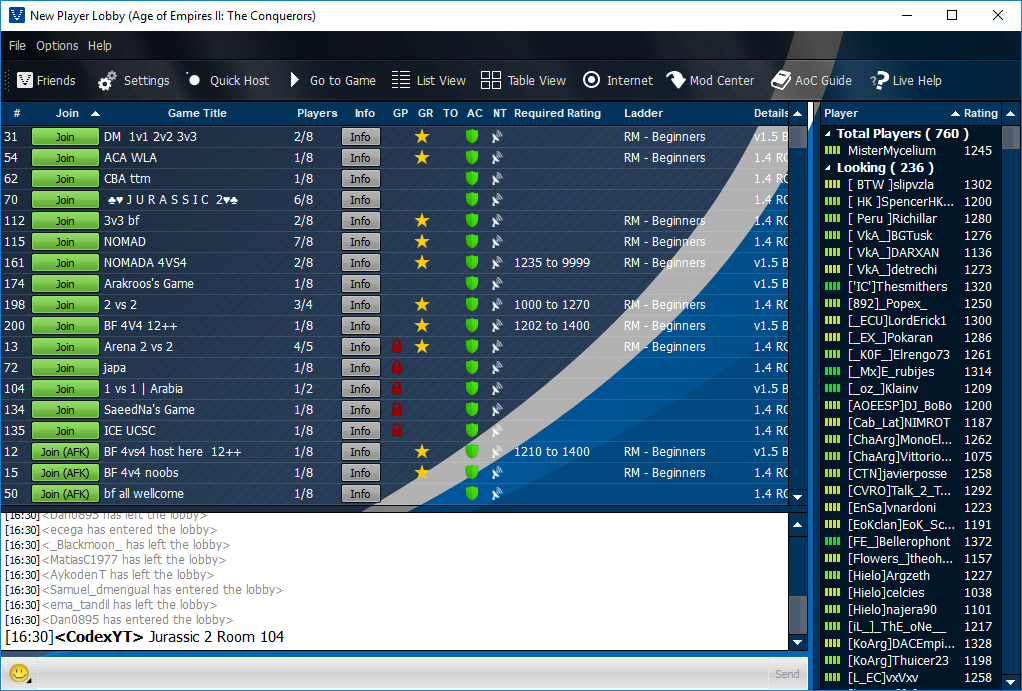Collapse the Looking group
Screen dimensions: 1022x691
(x=828, y=168)
